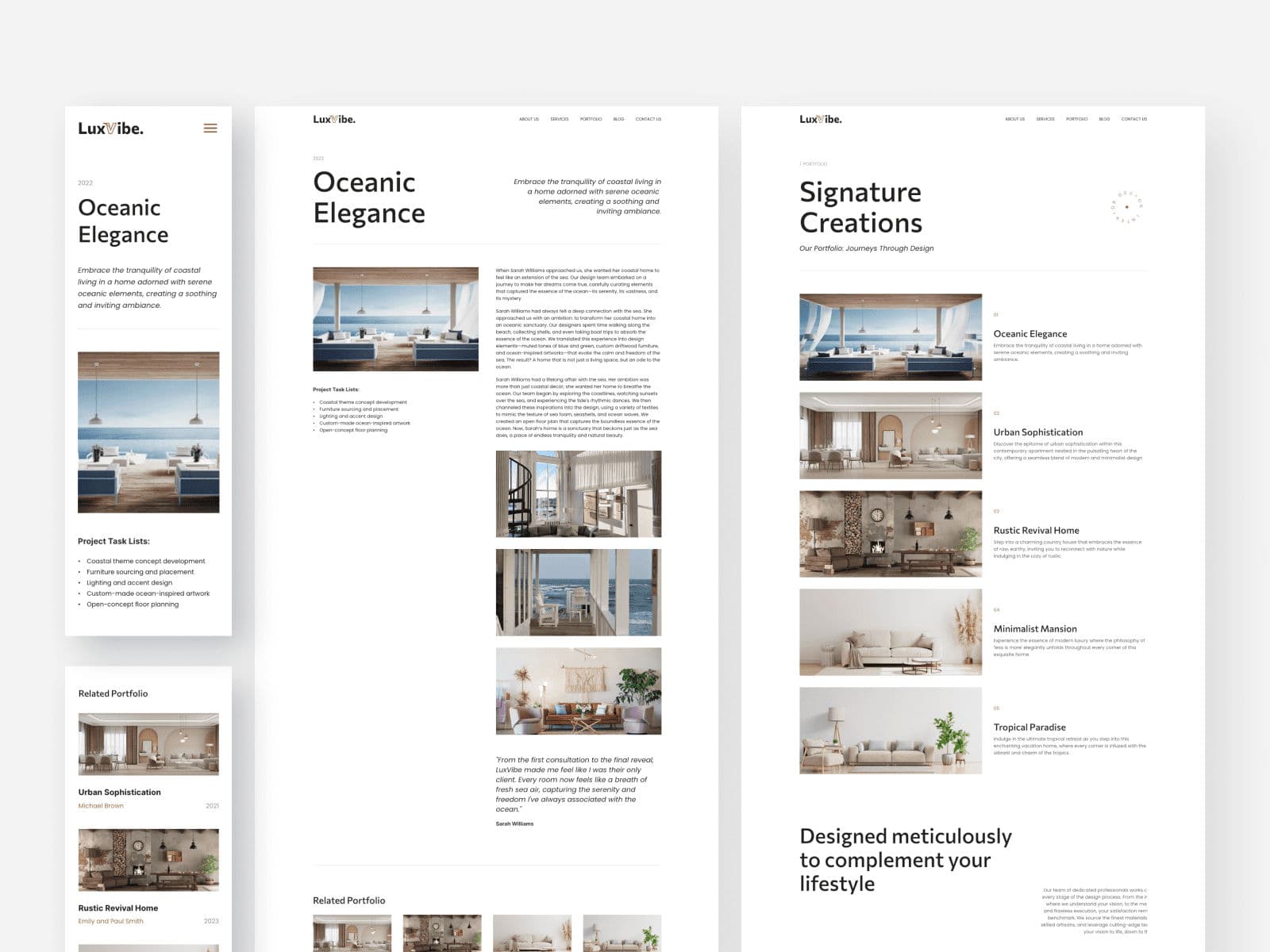The image size is (1270, 952).
Task: Click the / PORTFOLIO breadcrumb above Signature Creations
Action: [x=814, y=164]
